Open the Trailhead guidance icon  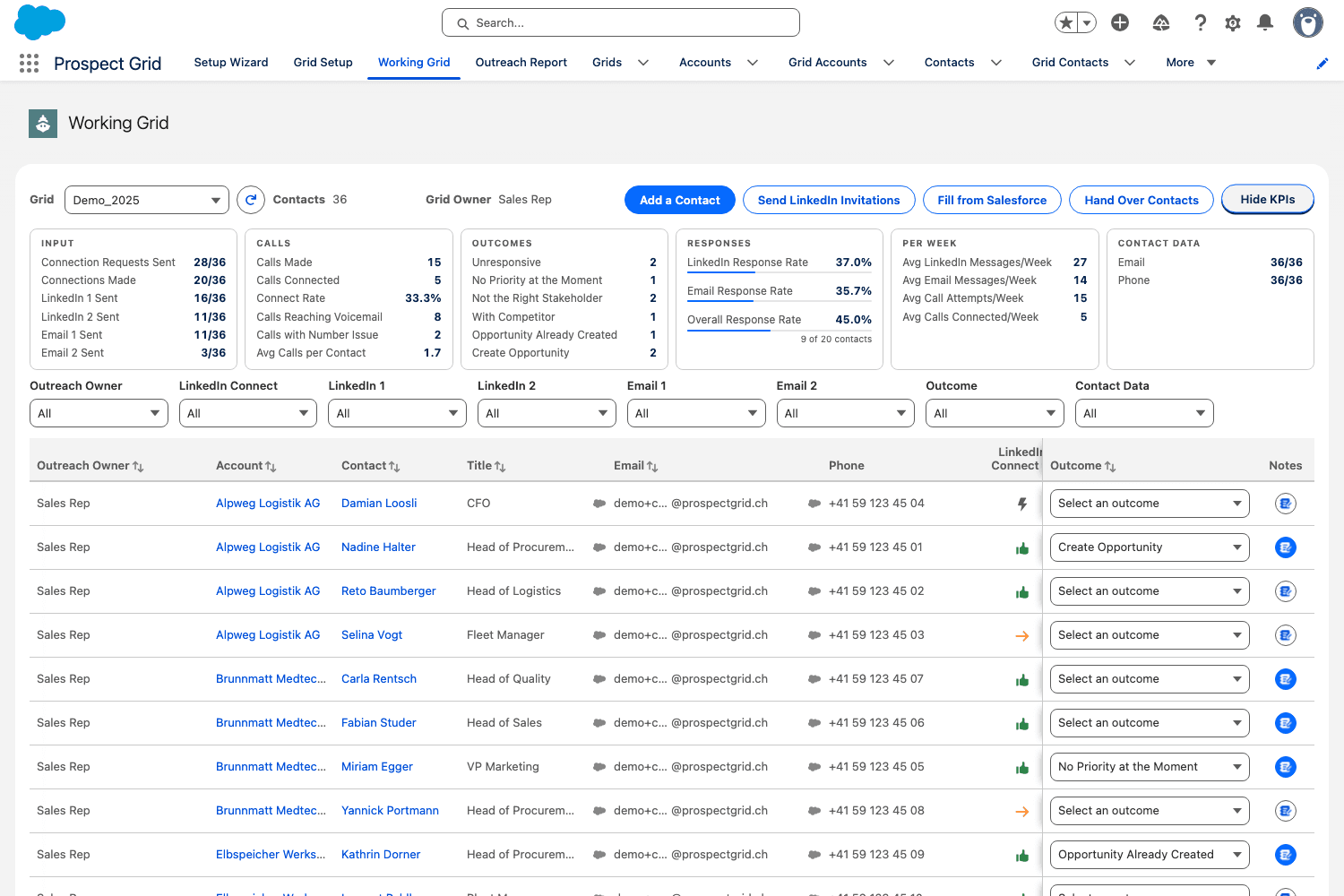[1161, 22]
